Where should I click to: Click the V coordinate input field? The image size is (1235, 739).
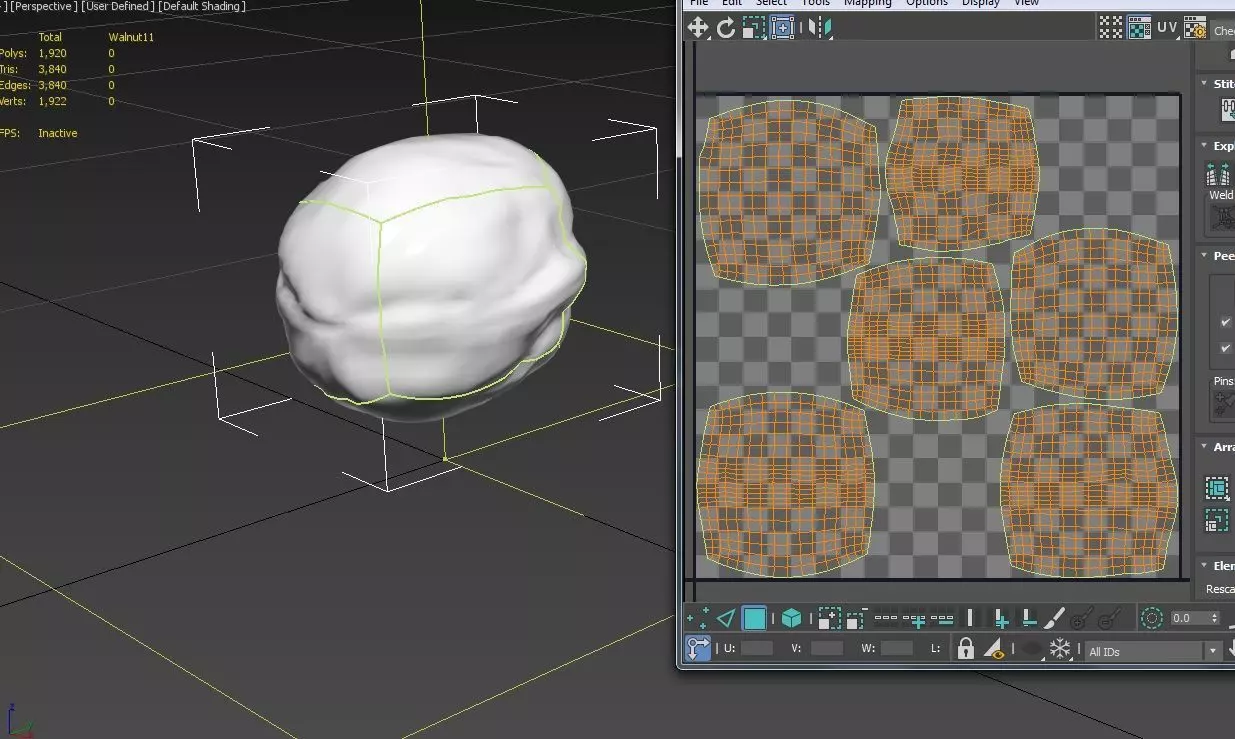pyautogui.click(x=827, y=648)
